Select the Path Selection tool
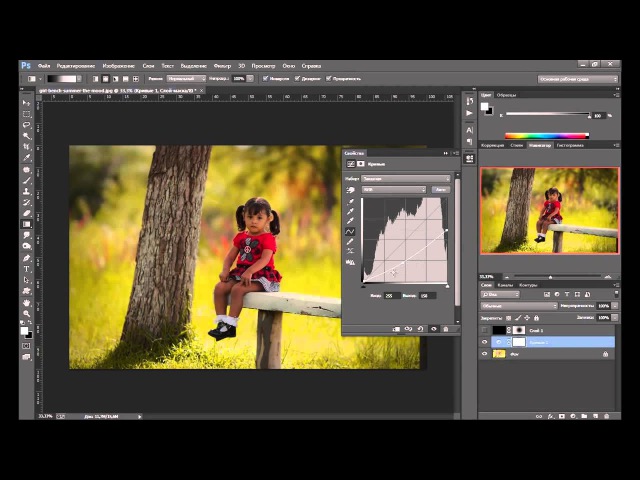This screenshot has width=640, height=480. click(x=27, y=280)
